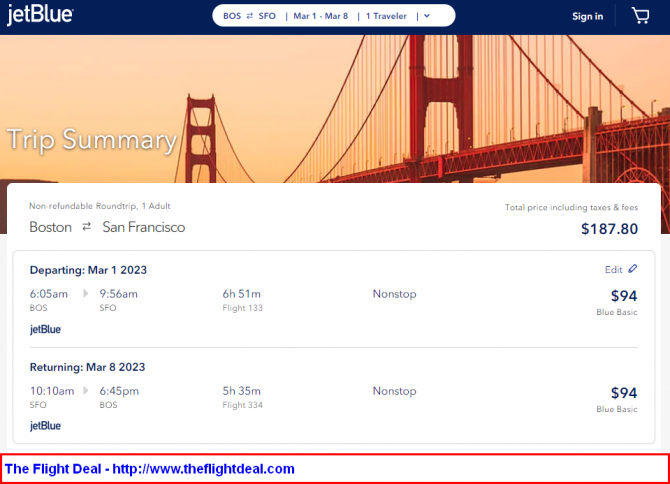Click 10:10am departure time
Viewport: 670px width, 484px height.
click(x=52, y=390)
